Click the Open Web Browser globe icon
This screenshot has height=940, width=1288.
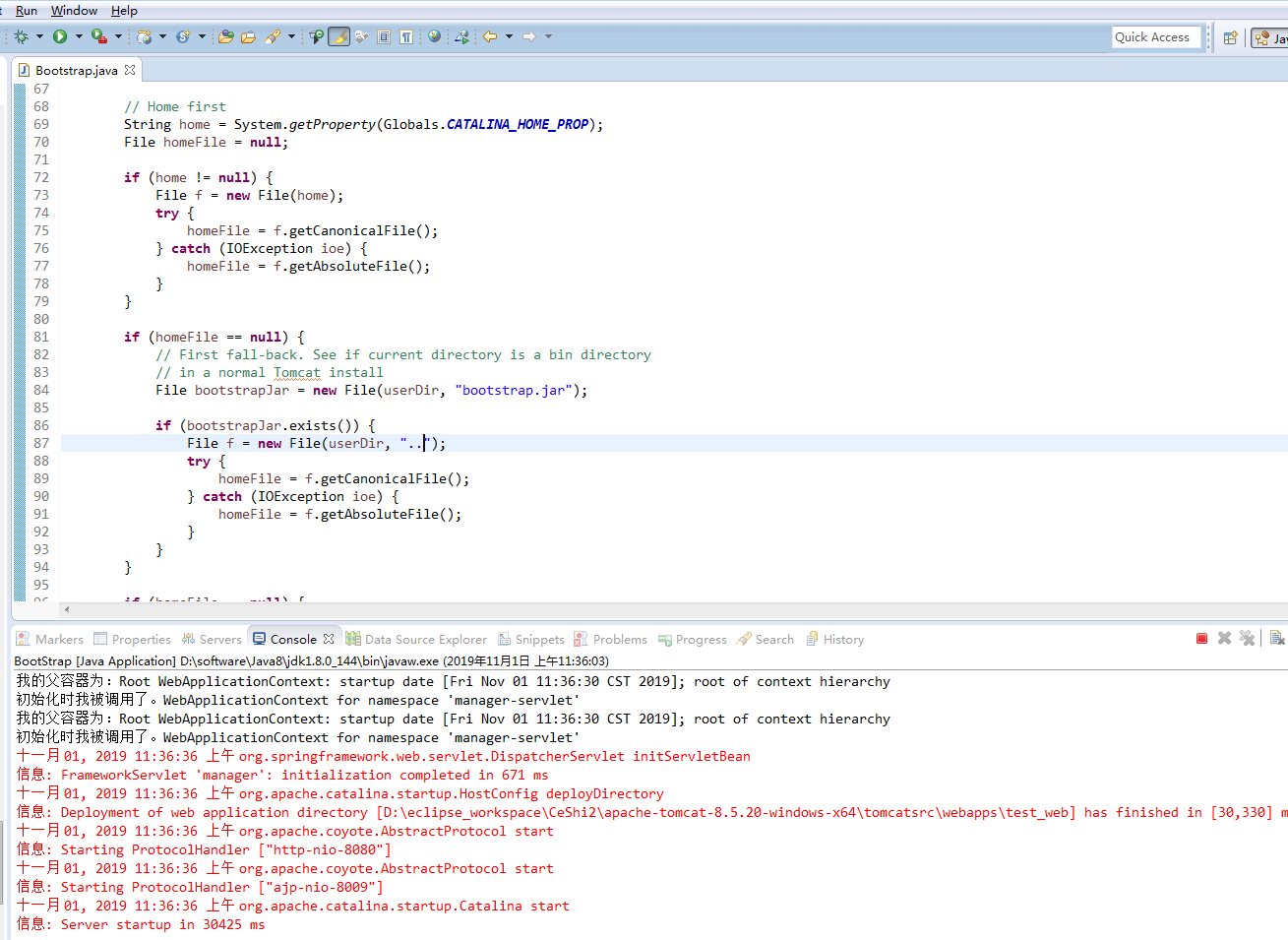tap(434, 36)
